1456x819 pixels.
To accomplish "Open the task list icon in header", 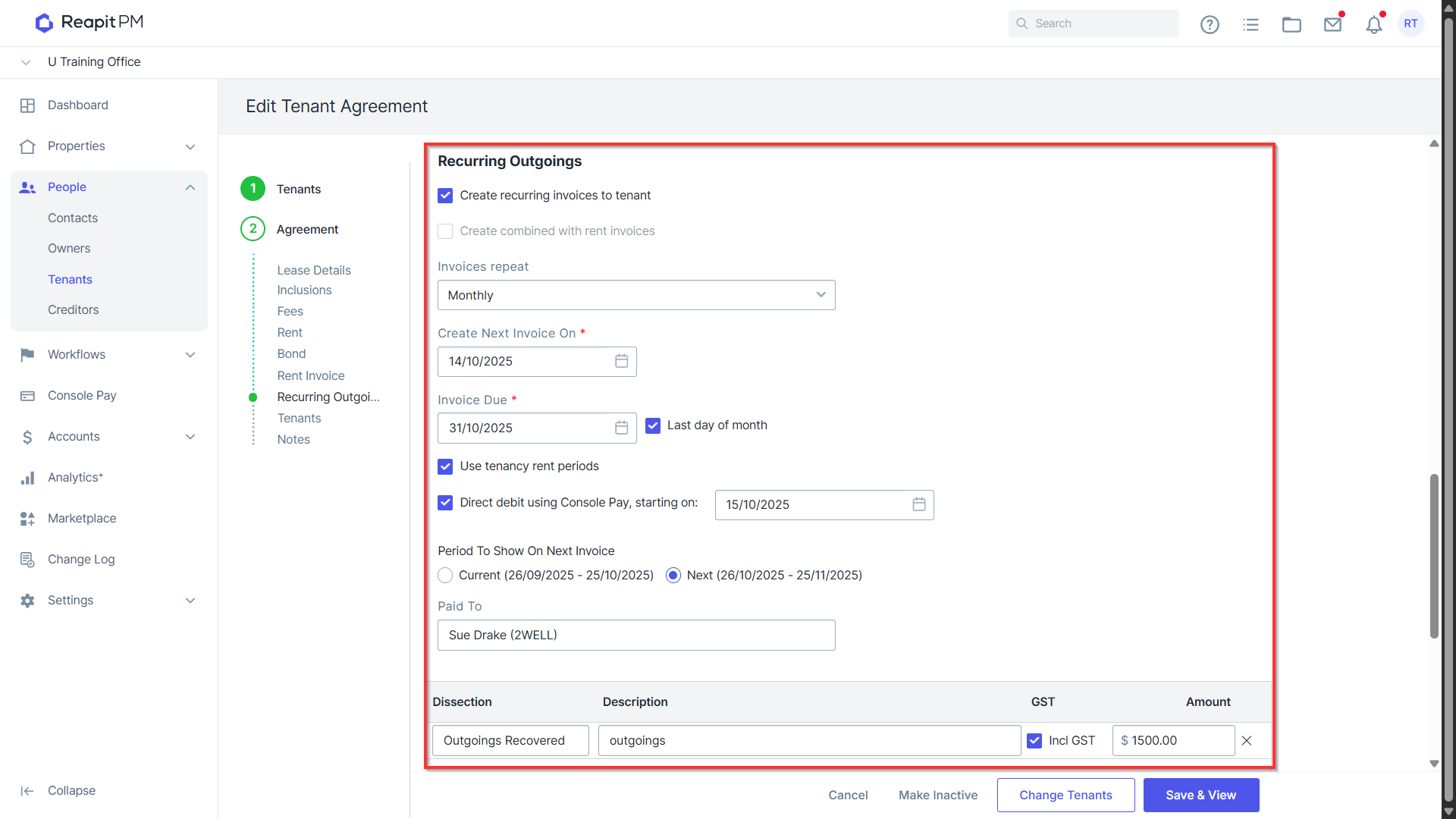I will 1250,24.
